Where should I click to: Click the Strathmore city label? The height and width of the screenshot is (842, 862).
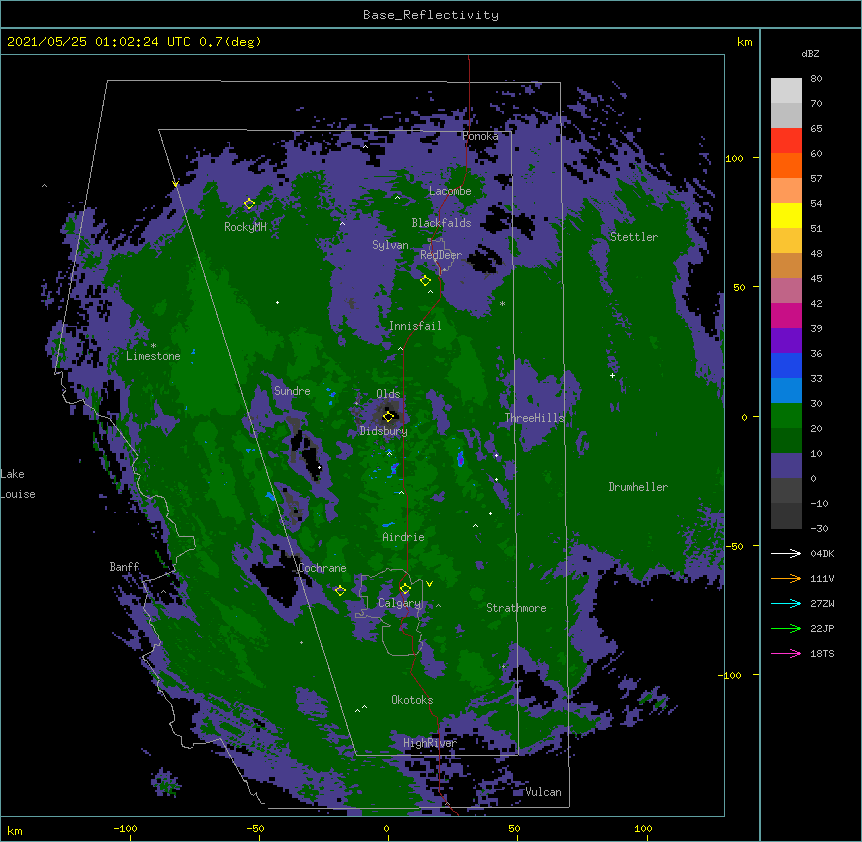point(516,608)
